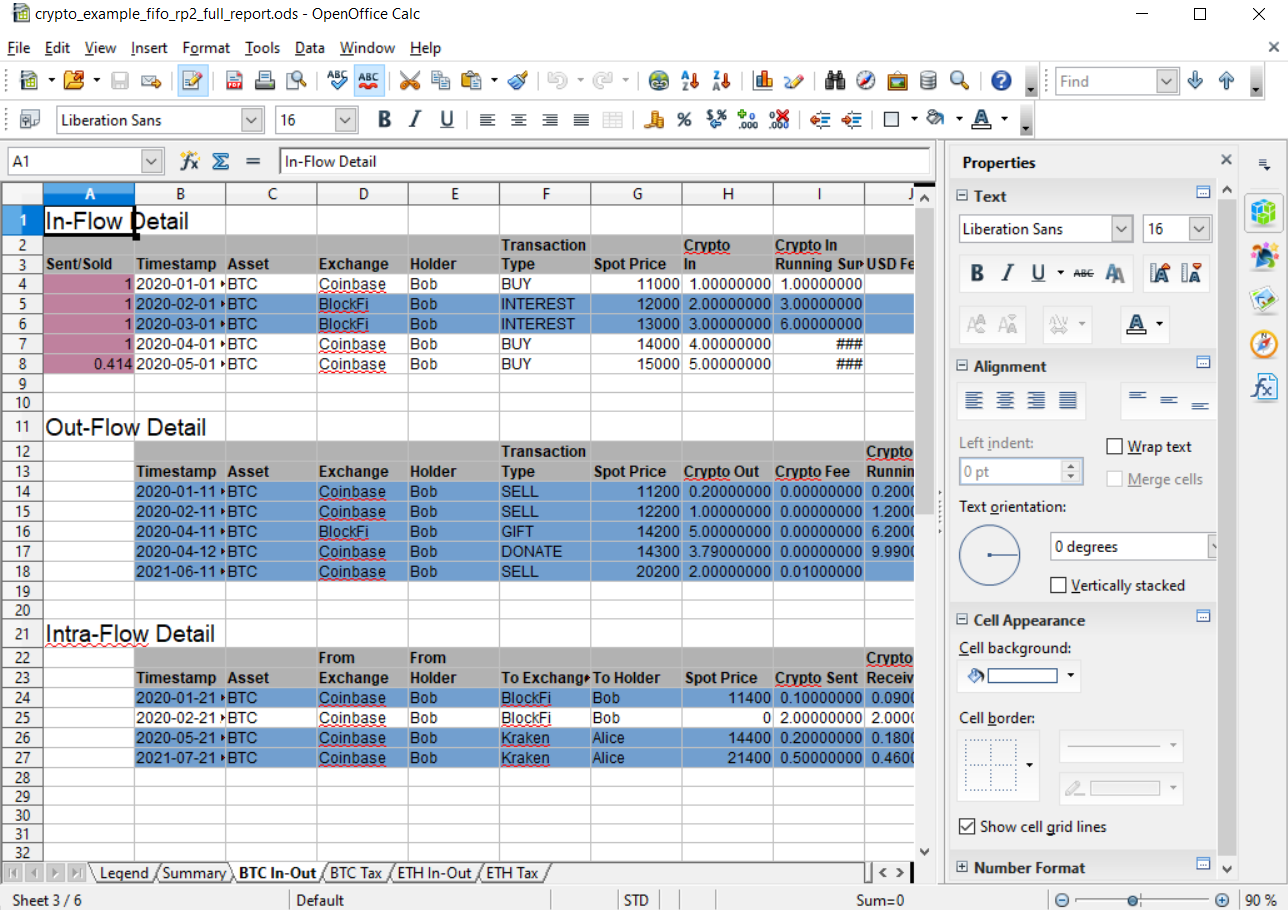Open the Navigator from the sidebar
The height and width of the screenshot is (910, 1288).
pos(1263,343)
